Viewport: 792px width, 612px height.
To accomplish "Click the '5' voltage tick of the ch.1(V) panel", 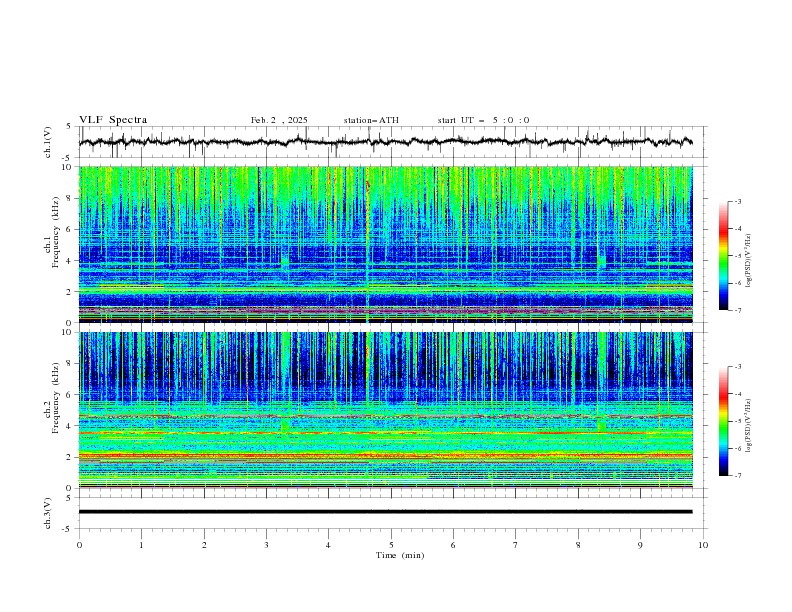I will pos(69,126).
